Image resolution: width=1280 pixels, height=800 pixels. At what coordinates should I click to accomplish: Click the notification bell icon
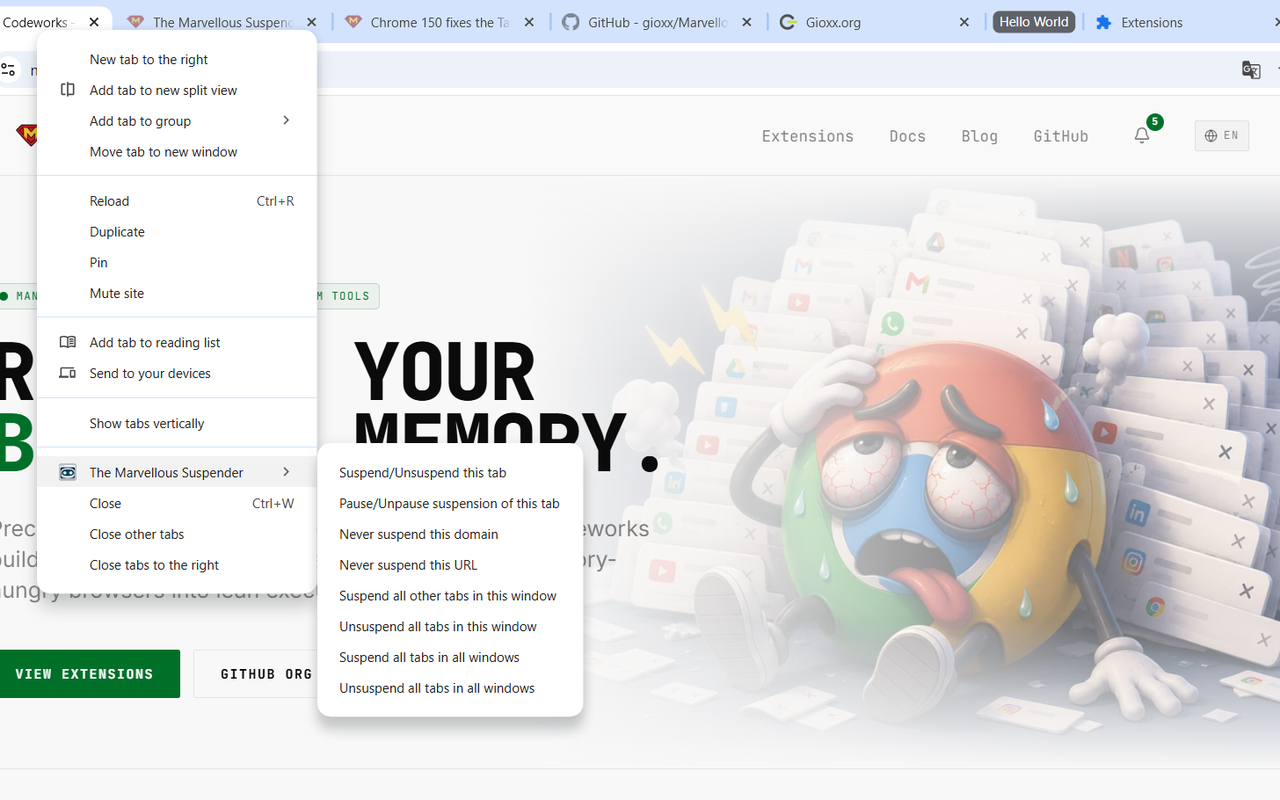[1142, 136]
